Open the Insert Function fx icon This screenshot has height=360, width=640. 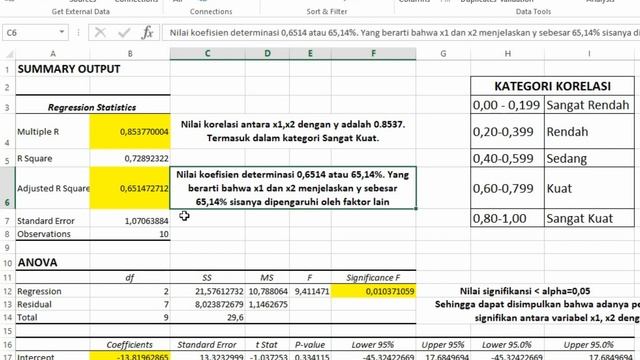click(147, 33)
